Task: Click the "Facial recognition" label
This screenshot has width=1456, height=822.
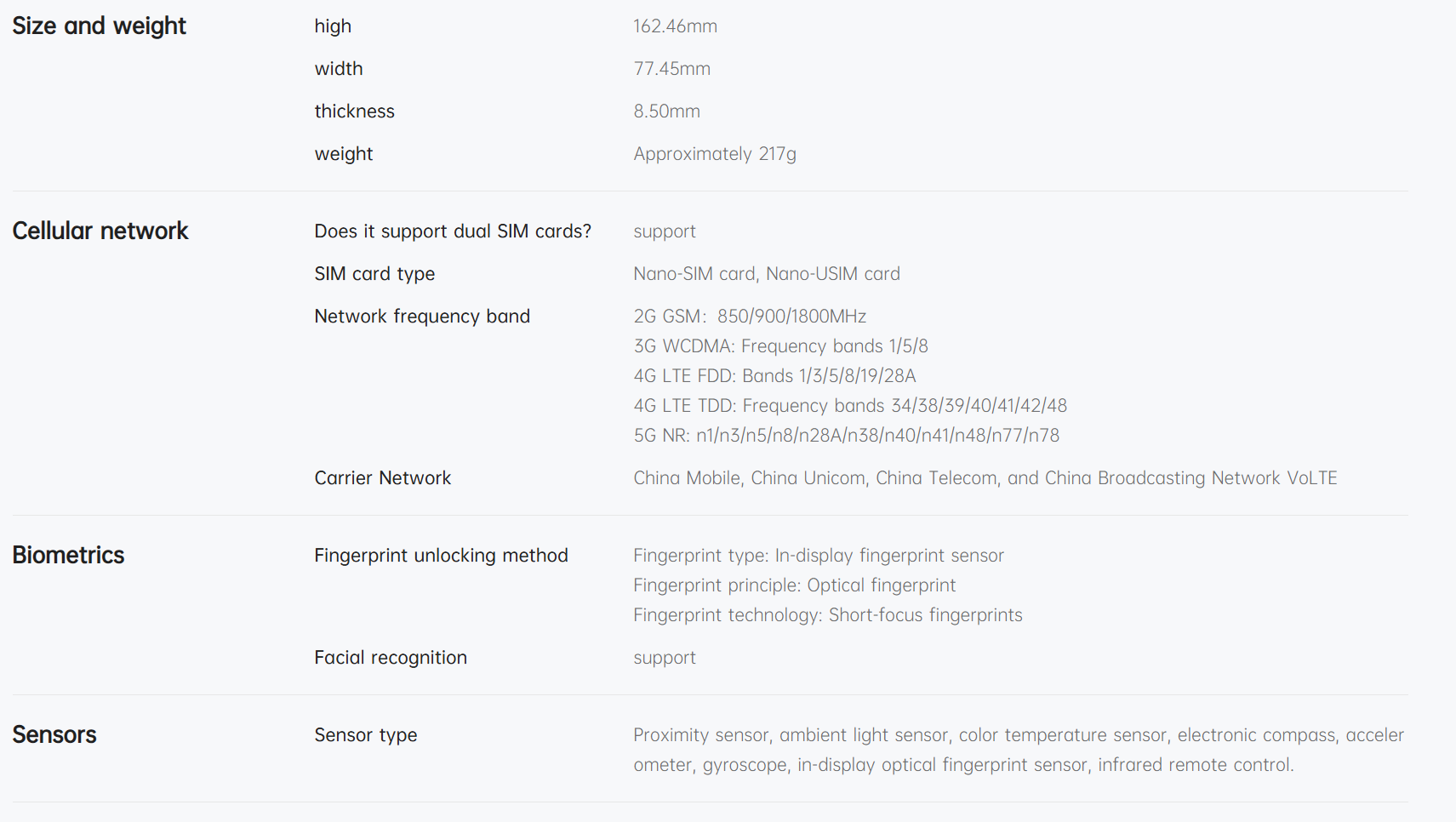Action: pyautogui.click(x=390, y=658)
